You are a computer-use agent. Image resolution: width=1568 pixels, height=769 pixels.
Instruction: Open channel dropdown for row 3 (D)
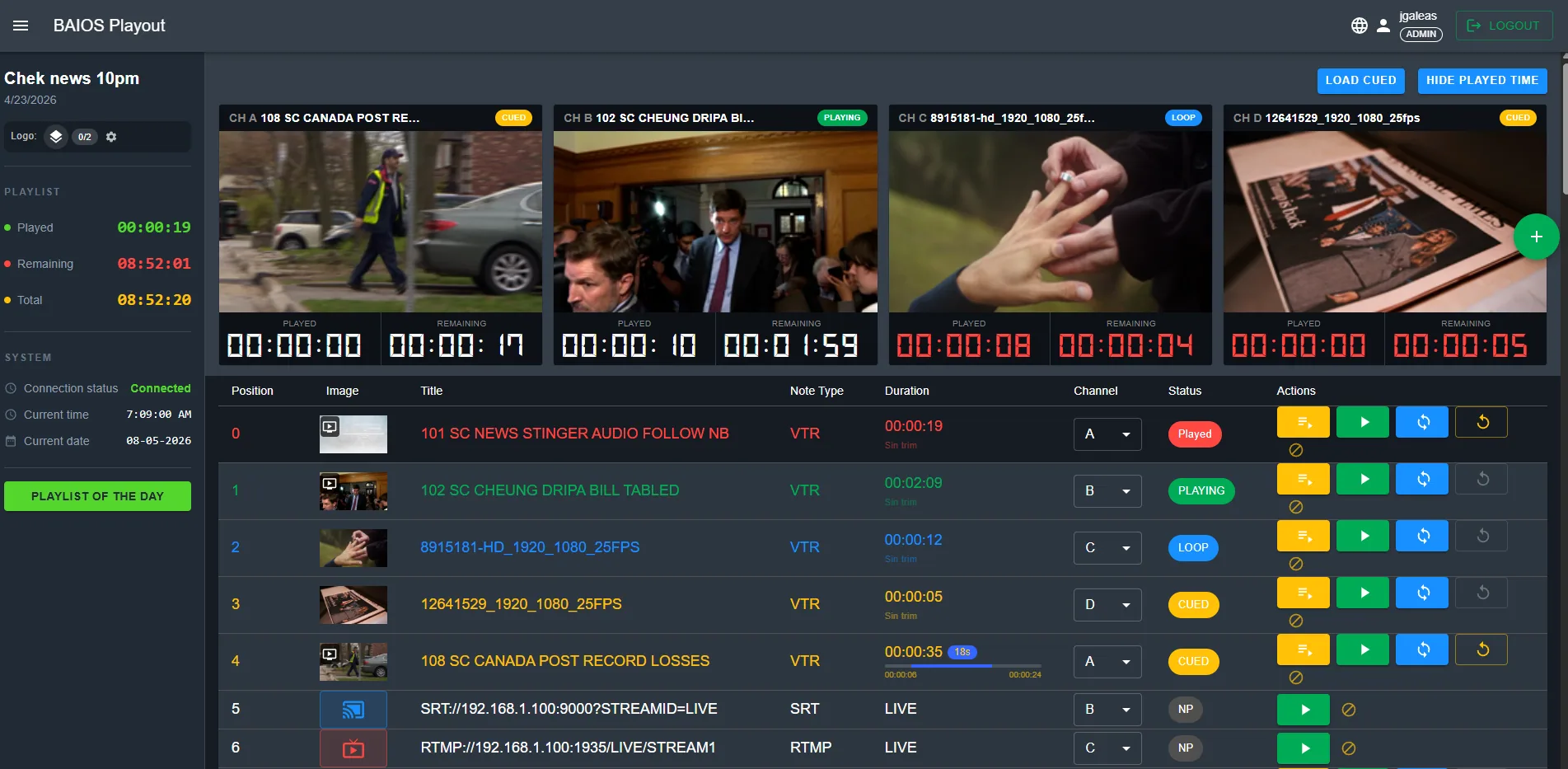tap(1107, 605)
